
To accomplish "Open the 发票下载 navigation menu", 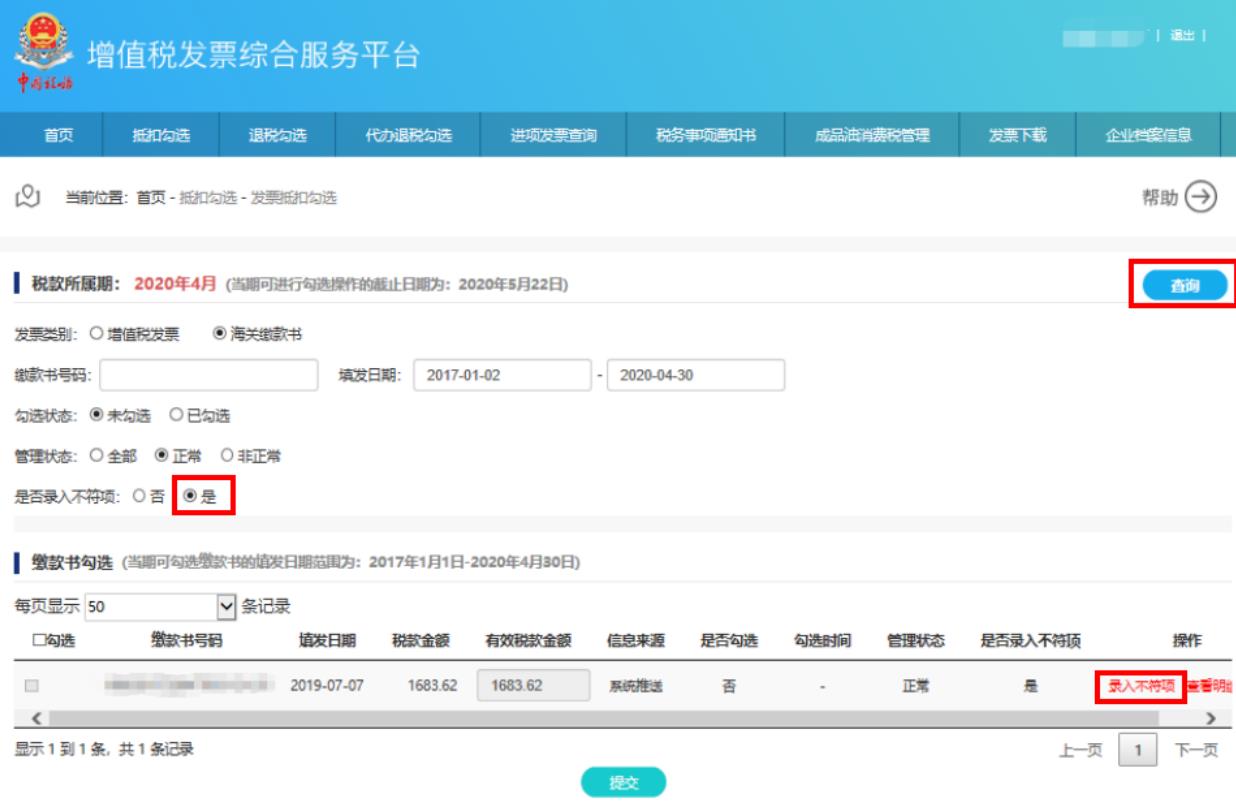I will [x=1018, y=138].
